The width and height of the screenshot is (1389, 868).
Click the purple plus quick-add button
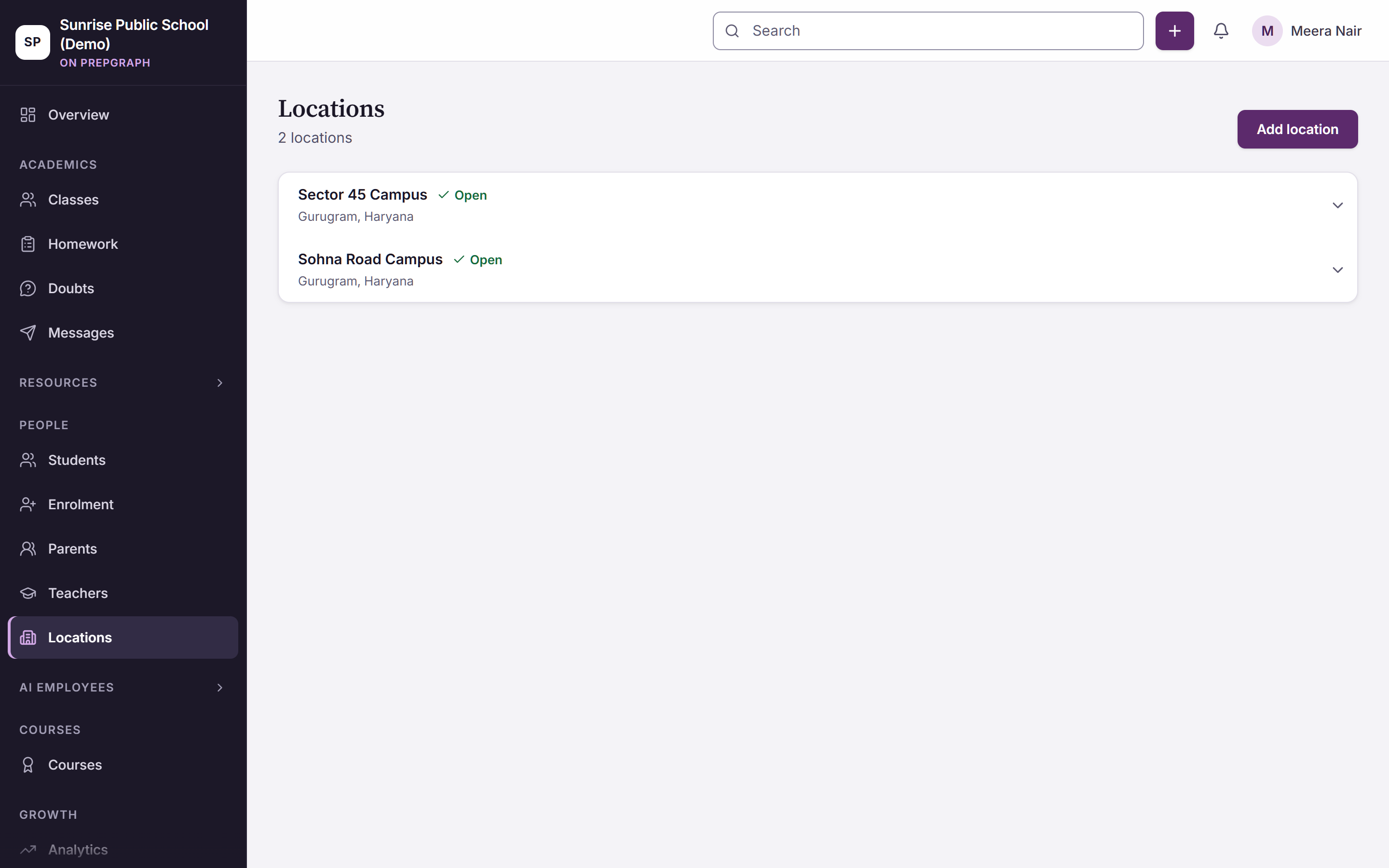point(1174,31)
